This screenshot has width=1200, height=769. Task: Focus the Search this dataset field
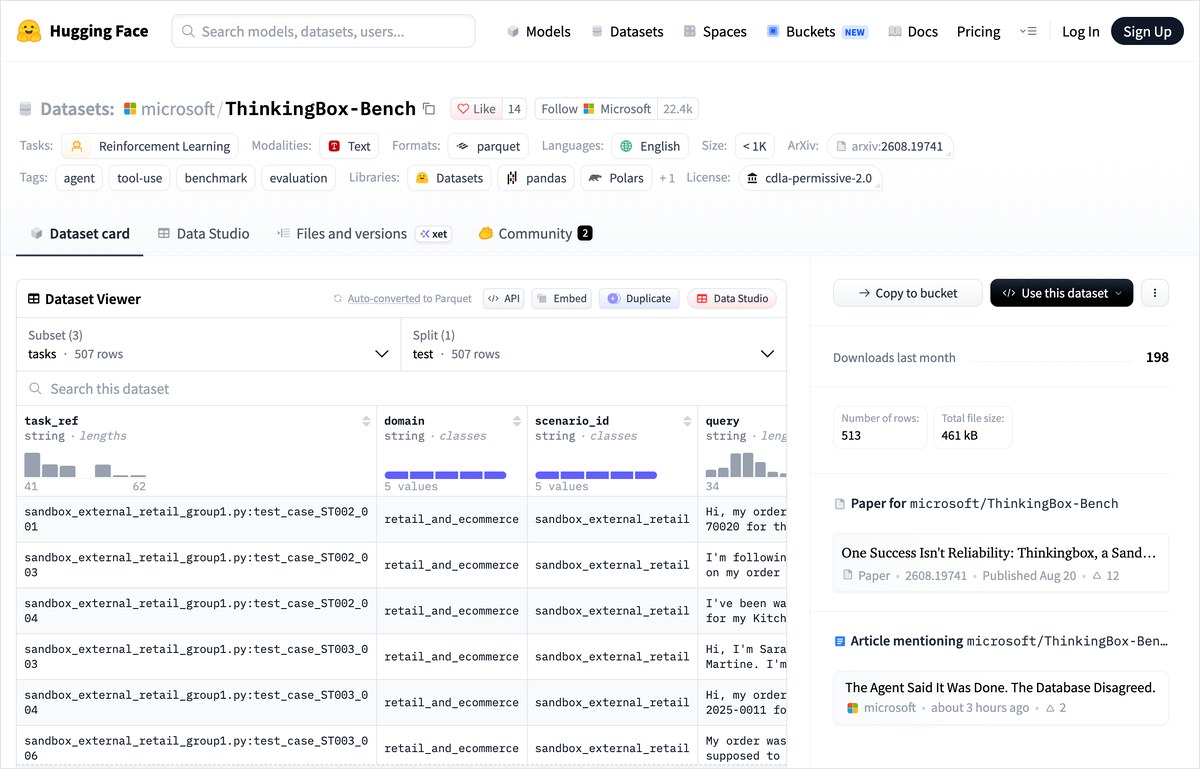click(x=401, y=388)
